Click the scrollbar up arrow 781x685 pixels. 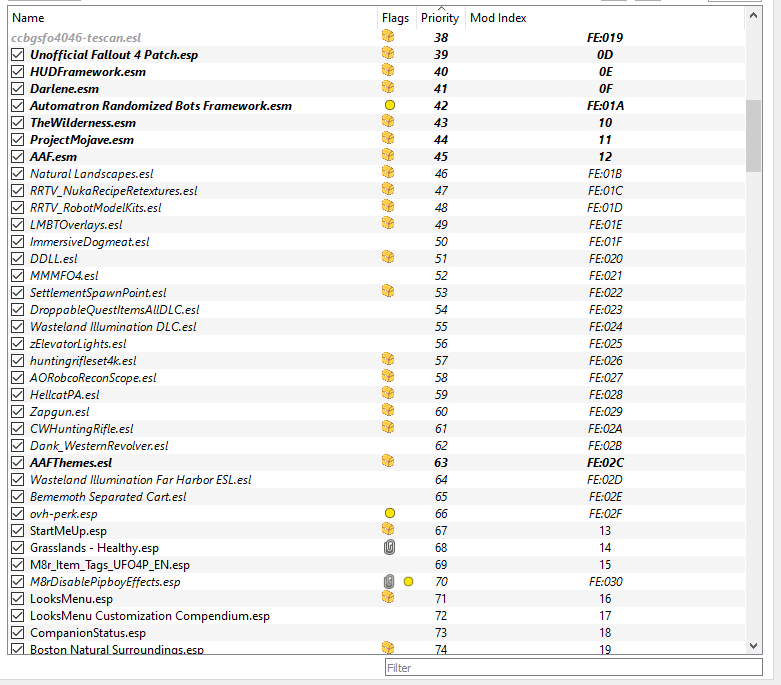click(x=754, y=15)
